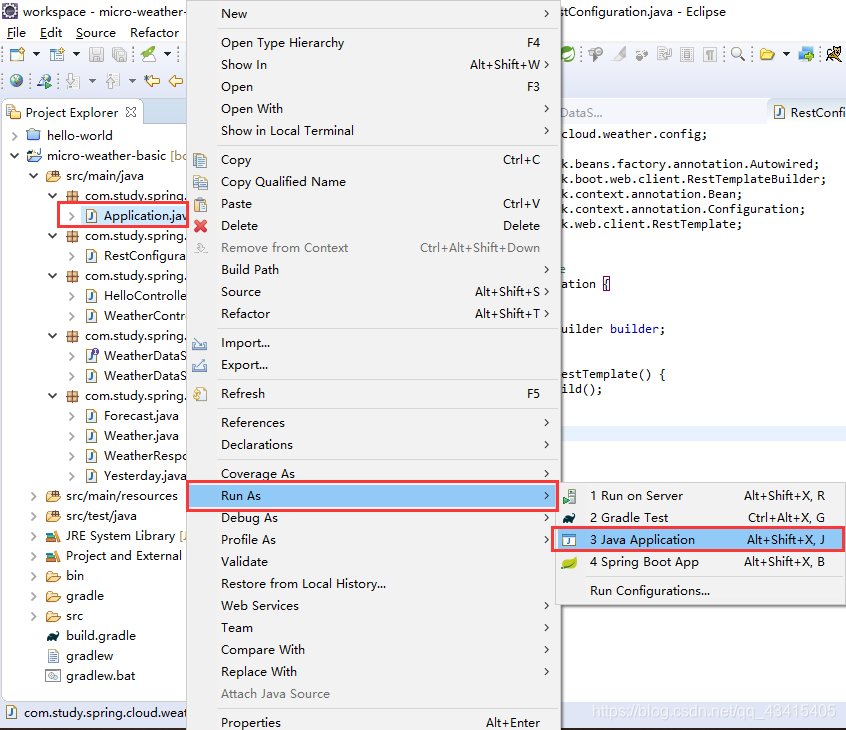This screenshot has height=730, width=846.
Task: Choose 4 Spring Boot App
Action: (700, 562)
